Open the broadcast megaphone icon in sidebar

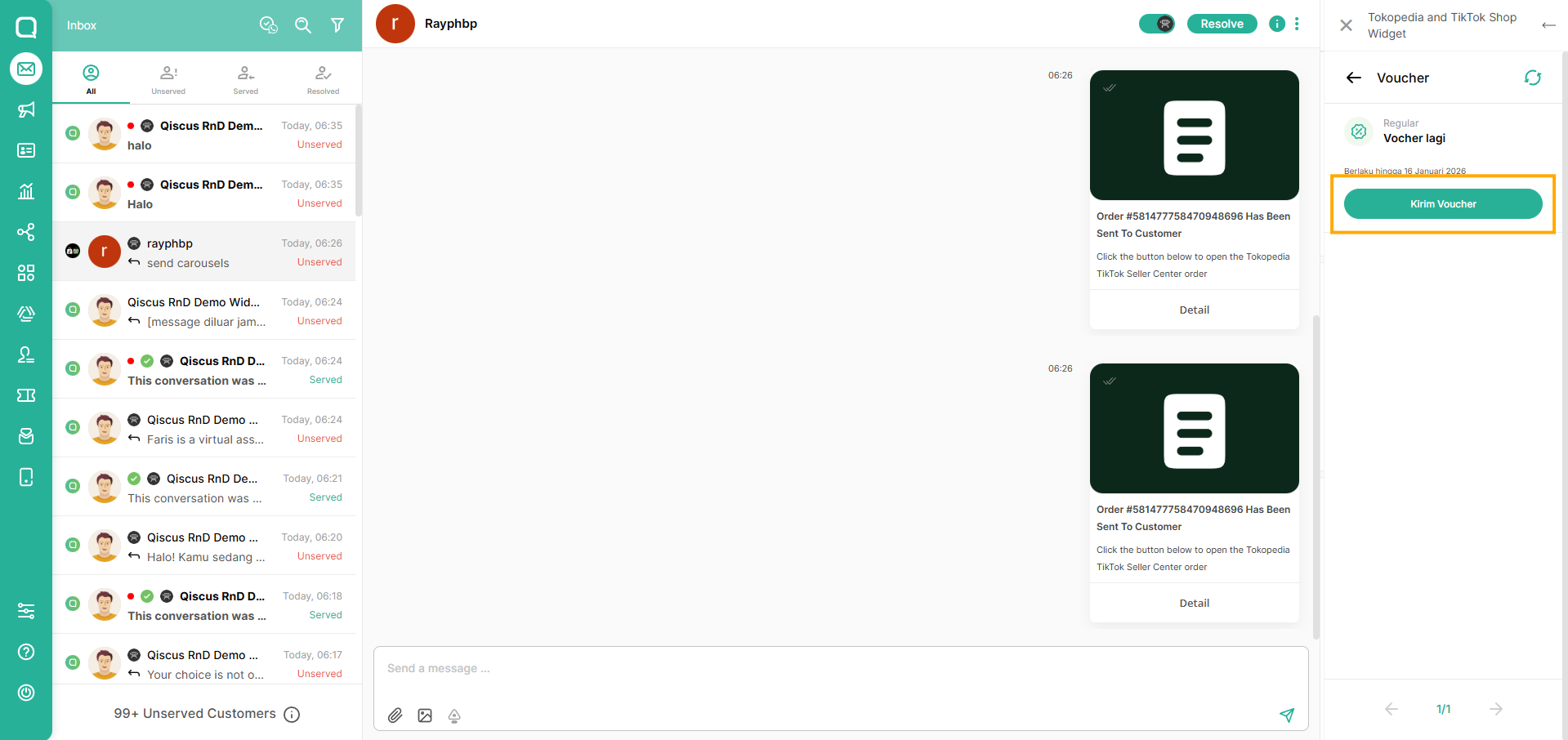click(x=26, y=109)
